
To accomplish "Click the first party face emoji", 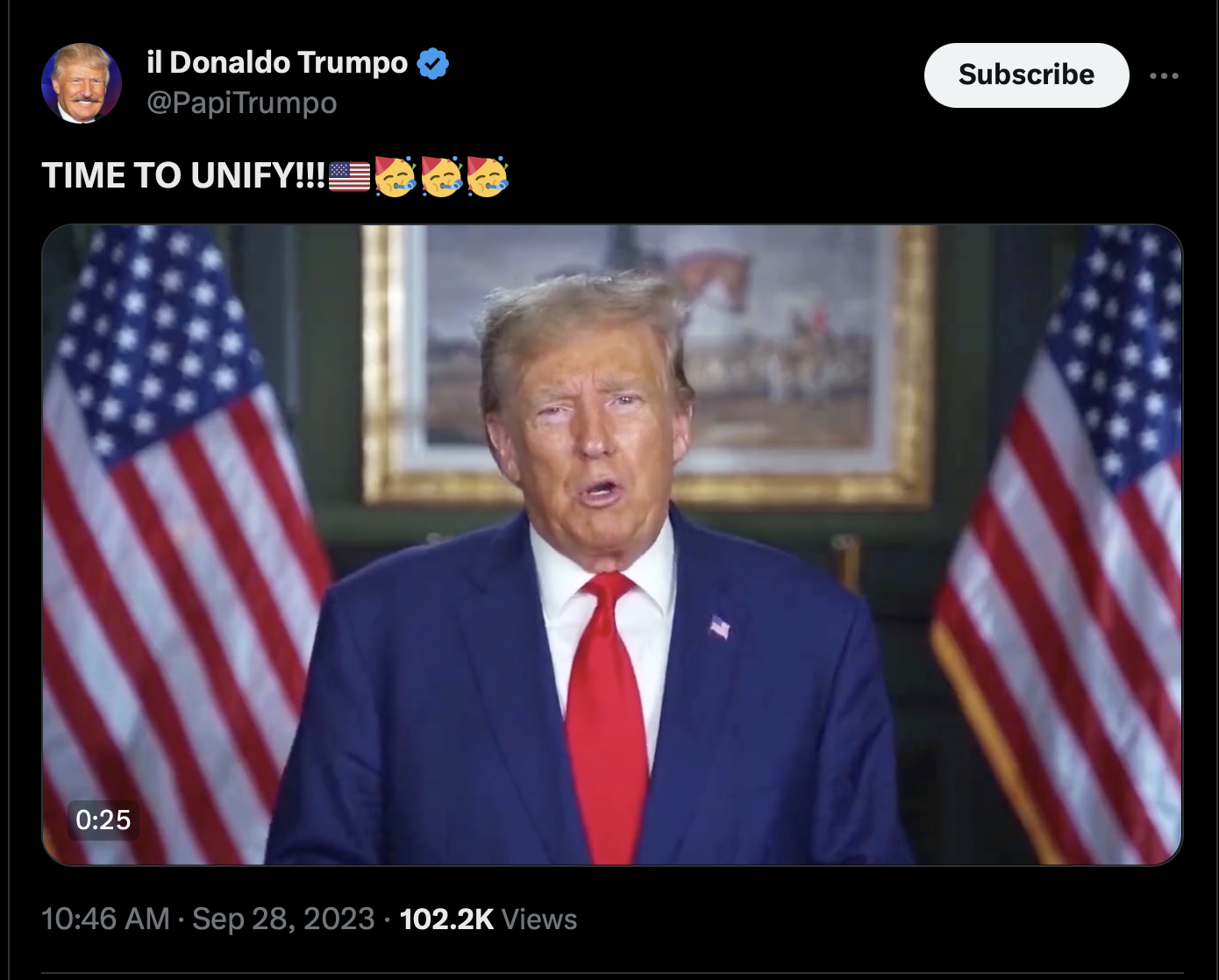I will pyautogui.click(x=396, y=176).
